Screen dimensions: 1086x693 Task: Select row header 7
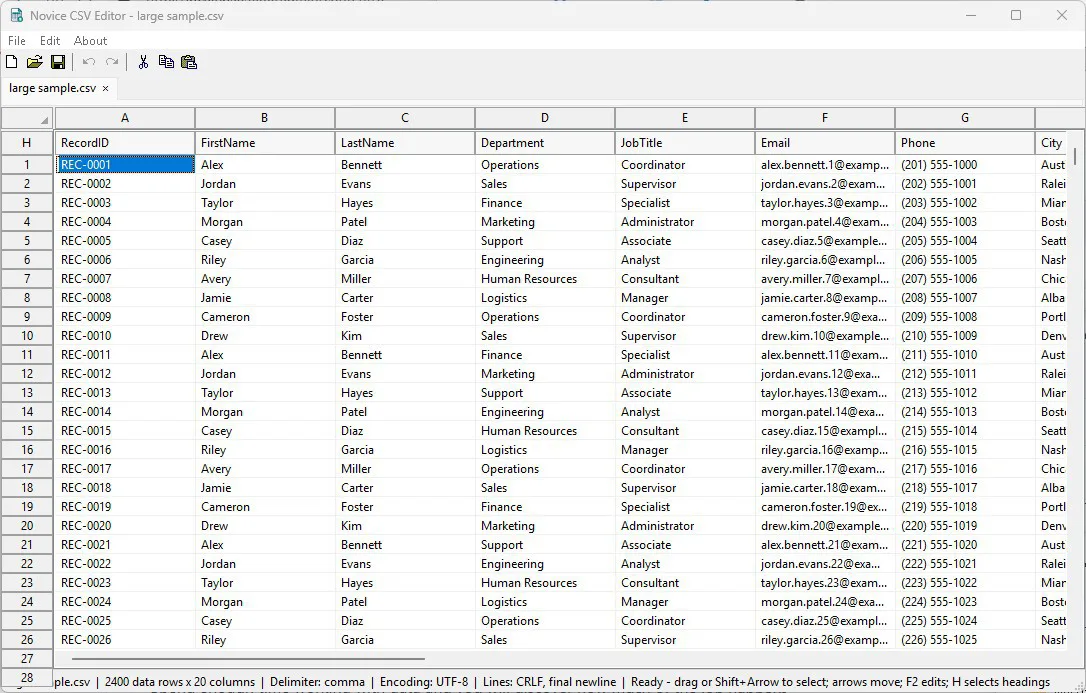pyautogui.click(x=27, y=279)
